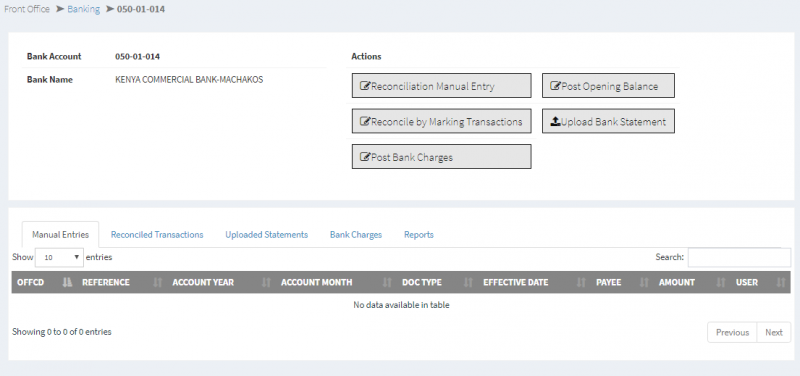
Task: Open the Show entries count dropdown
Action: click(x=59, y=257)
